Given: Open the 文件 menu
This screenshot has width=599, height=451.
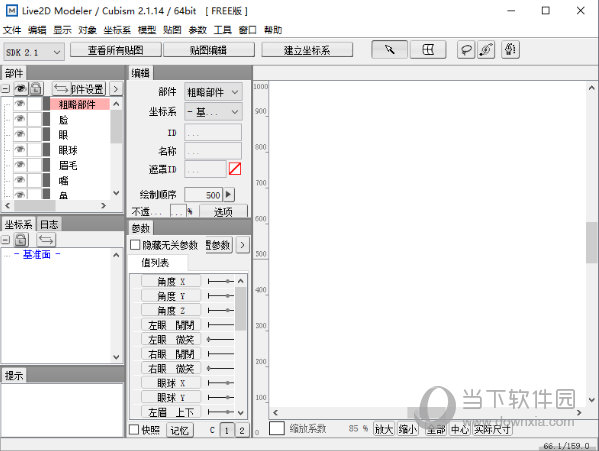Looking at the screenshot, I should click(12, 30).
